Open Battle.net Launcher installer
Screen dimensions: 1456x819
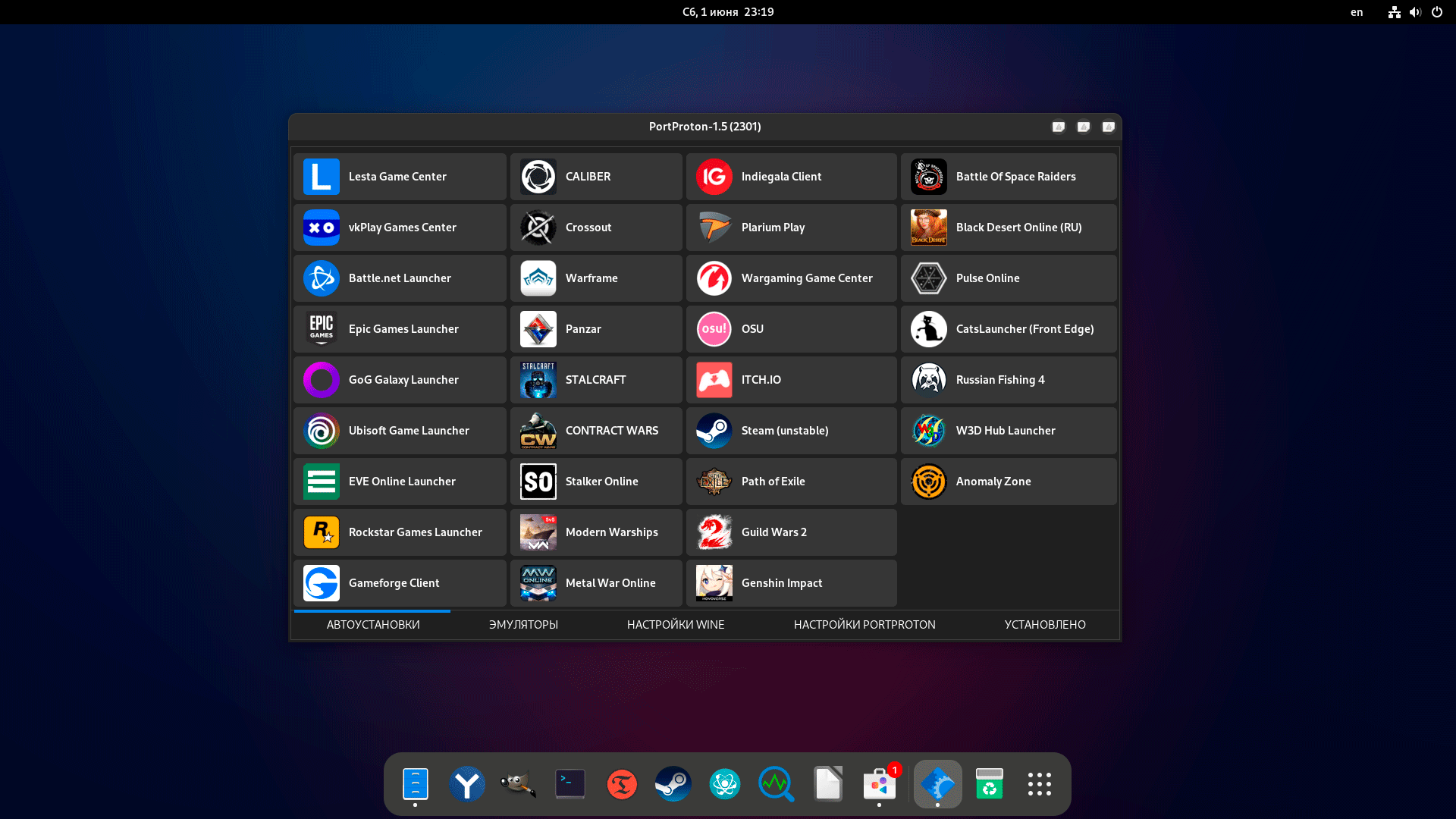click(398, 278)
